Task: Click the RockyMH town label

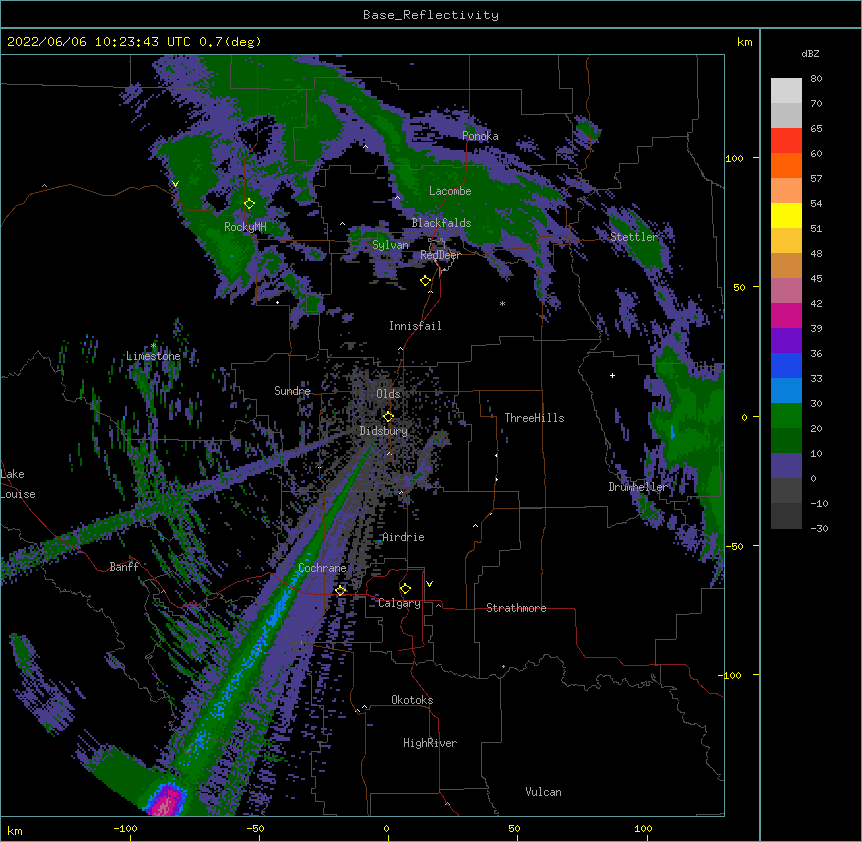Action: click(245, 227)
